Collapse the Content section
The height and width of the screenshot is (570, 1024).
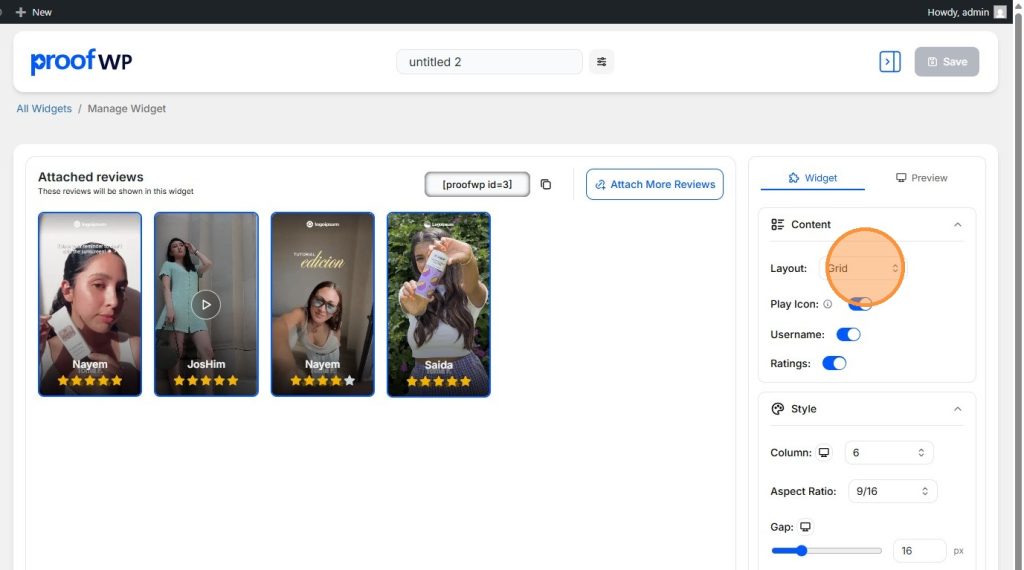957,225
